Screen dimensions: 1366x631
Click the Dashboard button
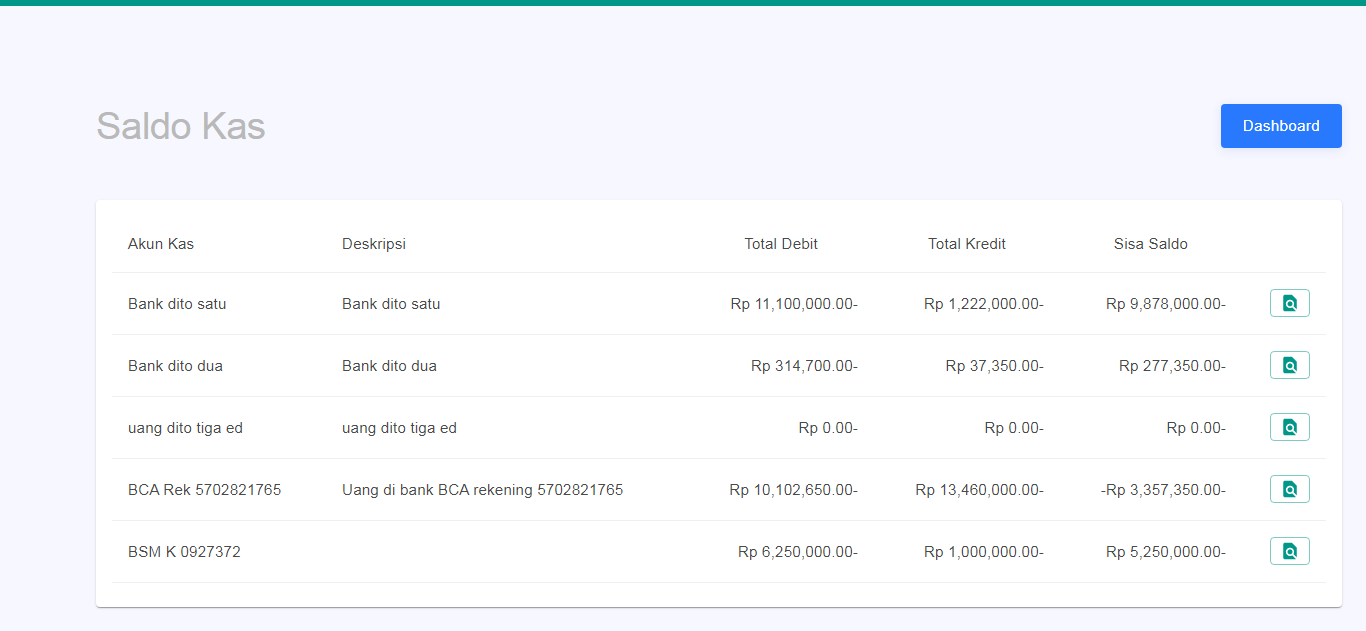click(1281, 125)
